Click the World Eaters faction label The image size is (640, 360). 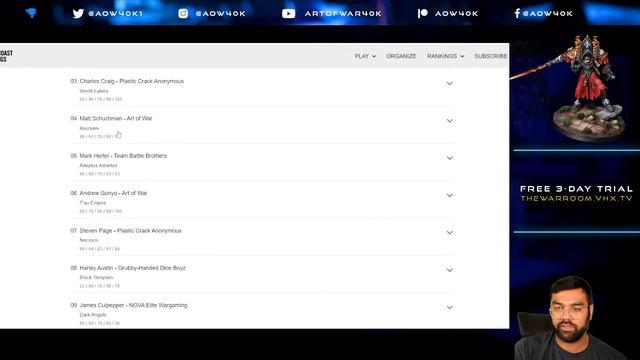94,91
